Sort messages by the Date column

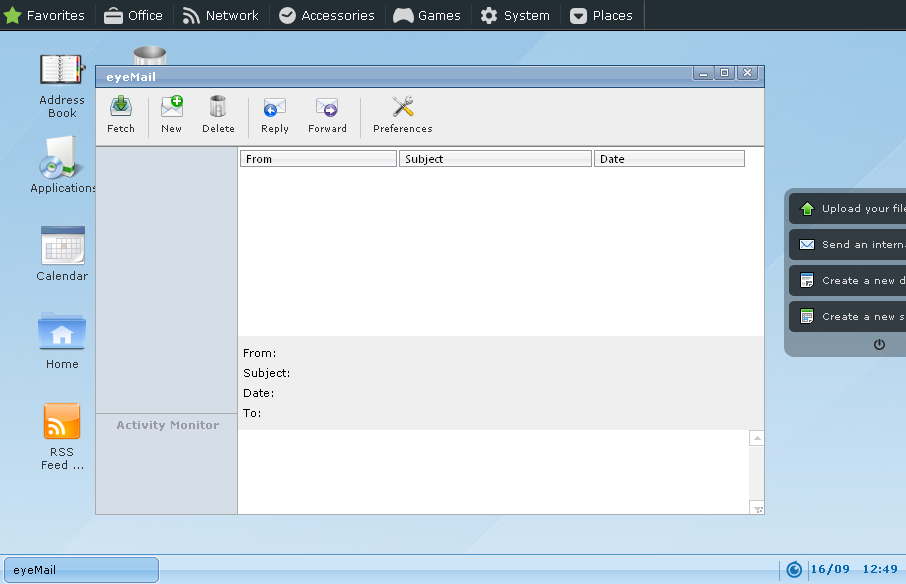pos(669,159)
